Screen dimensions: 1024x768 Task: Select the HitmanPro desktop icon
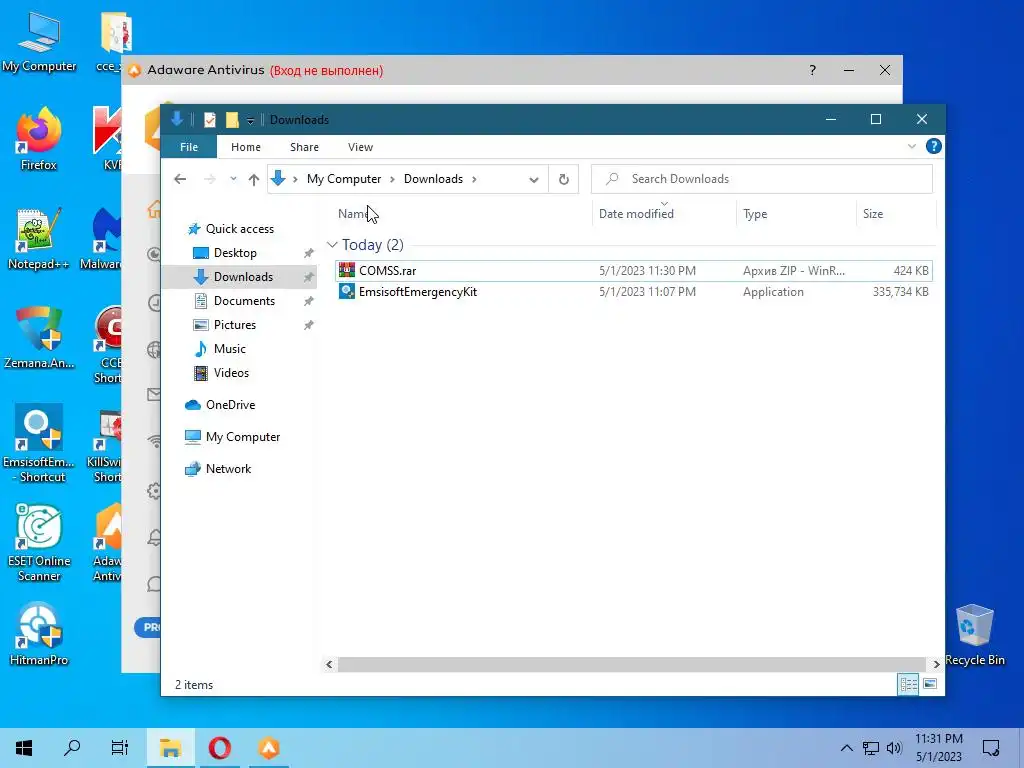[39, 635]
